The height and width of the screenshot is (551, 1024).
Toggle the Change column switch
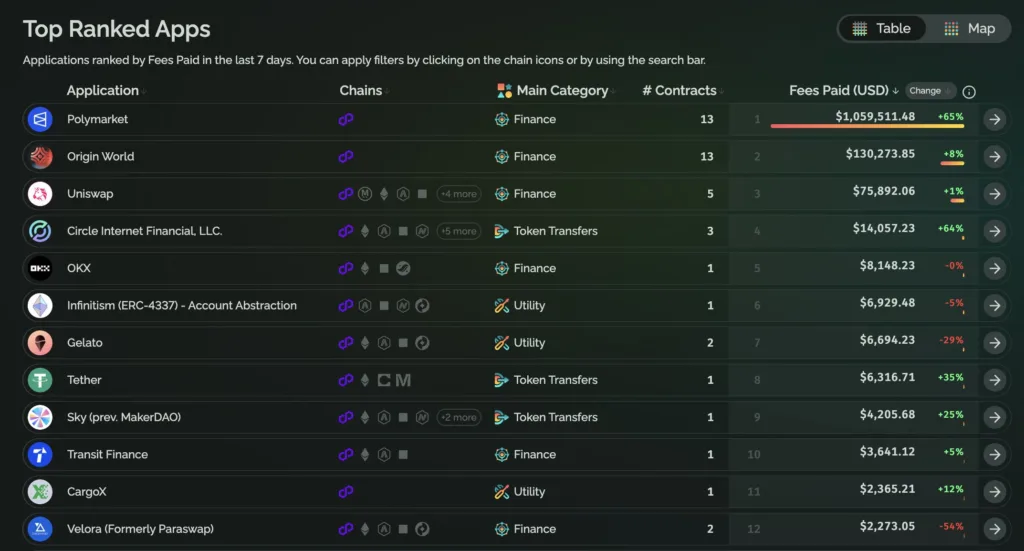931,91
